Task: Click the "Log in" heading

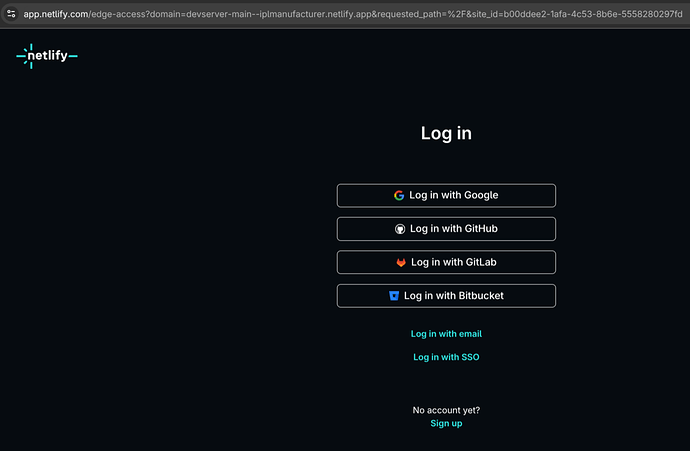Action: point(446,133)
